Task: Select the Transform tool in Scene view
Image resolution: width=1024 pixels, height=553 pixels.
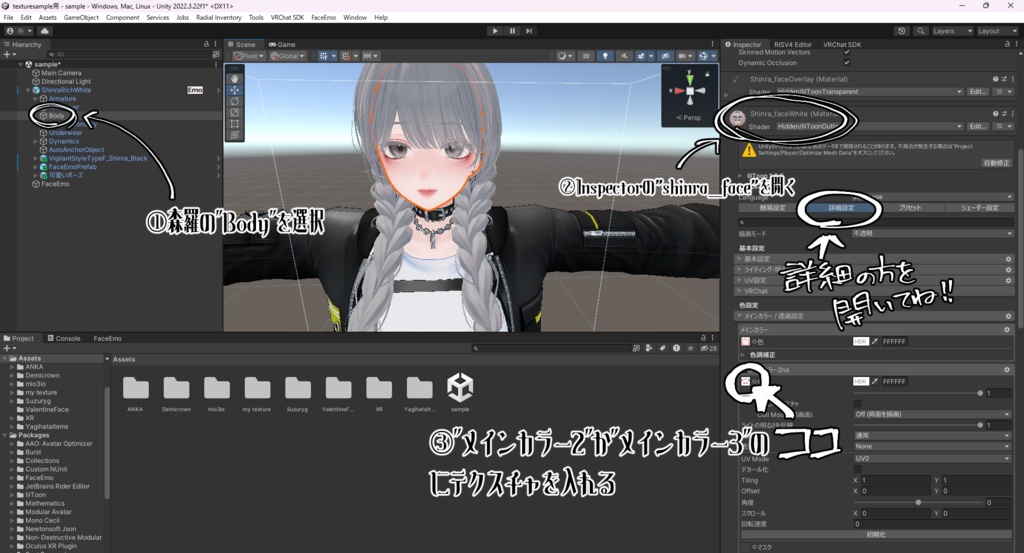Action: tap(234, 135)
